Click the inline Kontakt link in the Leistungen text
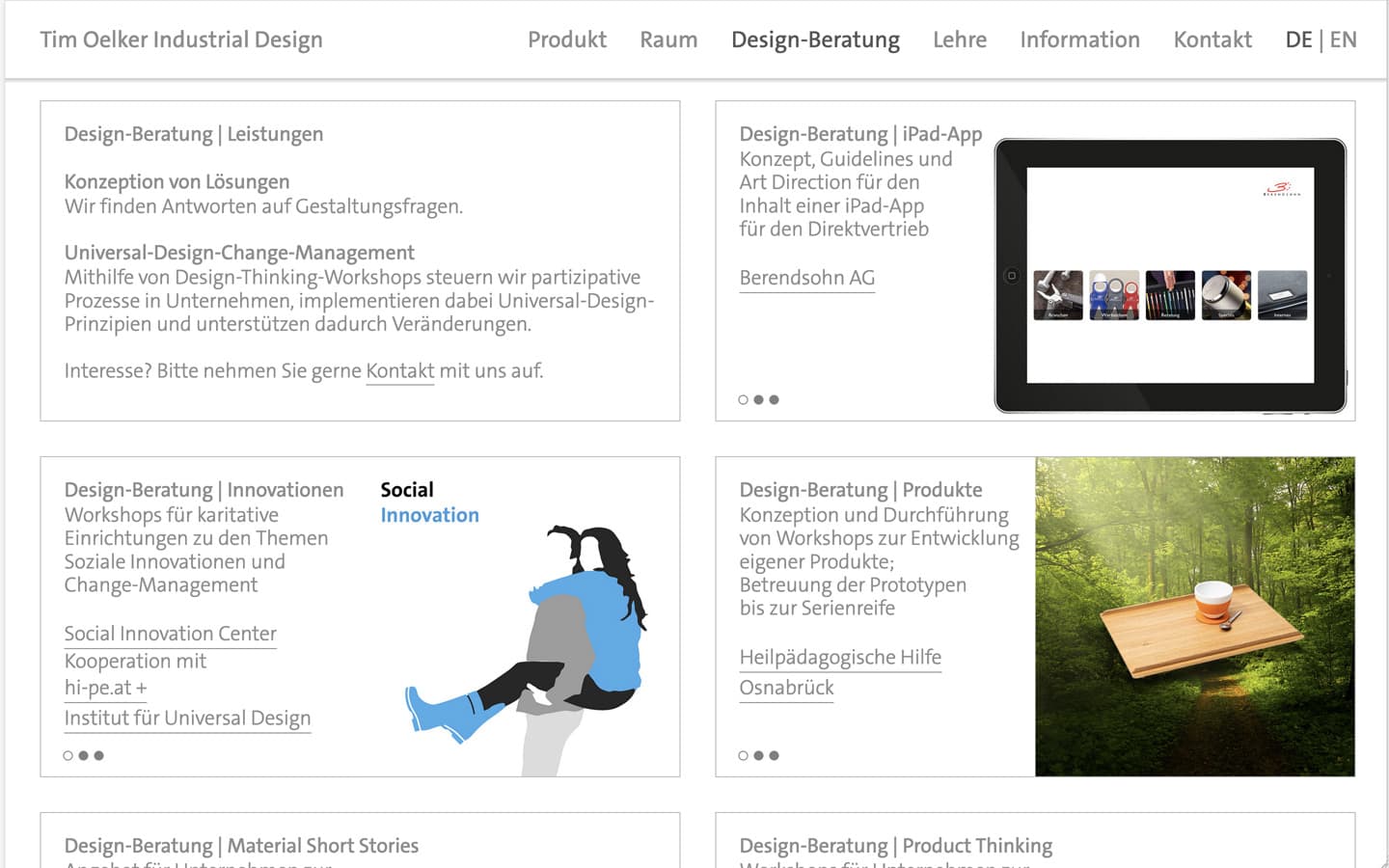Image resolution: width=1389 pixels, height=868 pixels. (399, 370)
